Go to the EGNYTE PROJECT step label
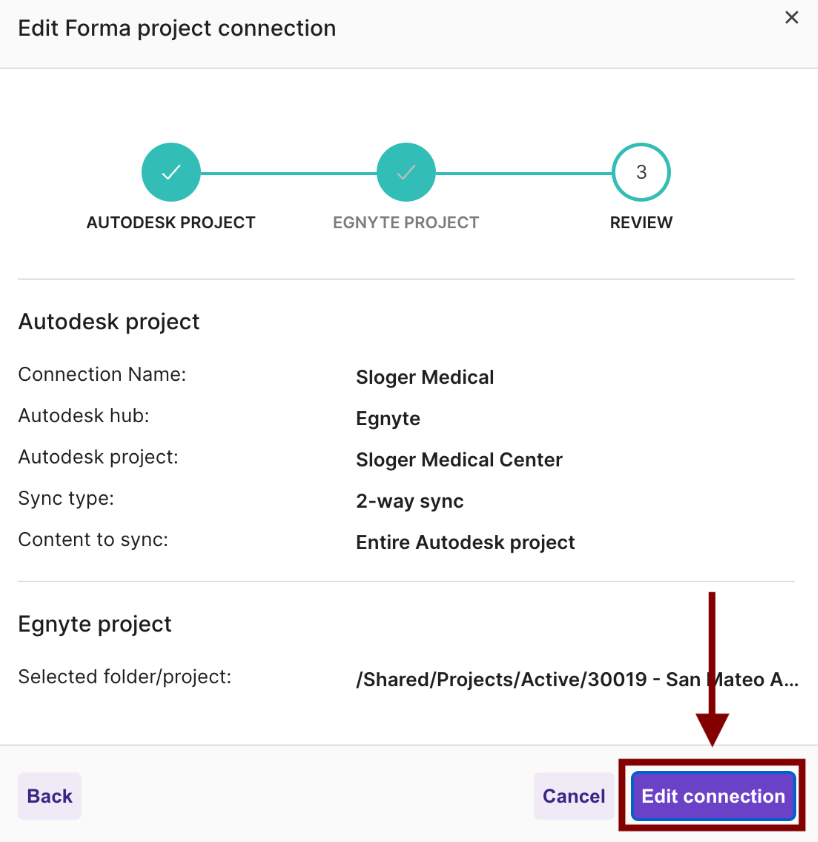Viewport: 818px width, 842px height. (x=406, y=222)
